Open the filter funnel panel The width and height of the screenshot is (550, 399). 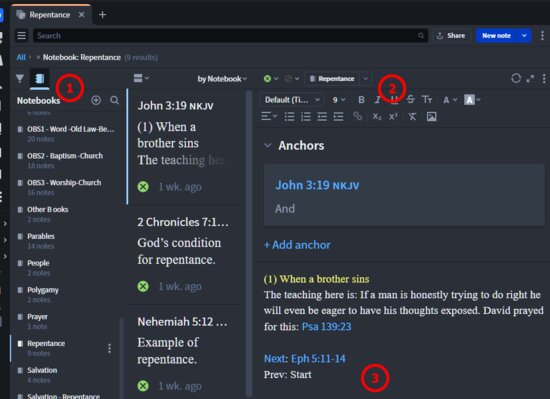pyautogui.click(x=20, y=79)
